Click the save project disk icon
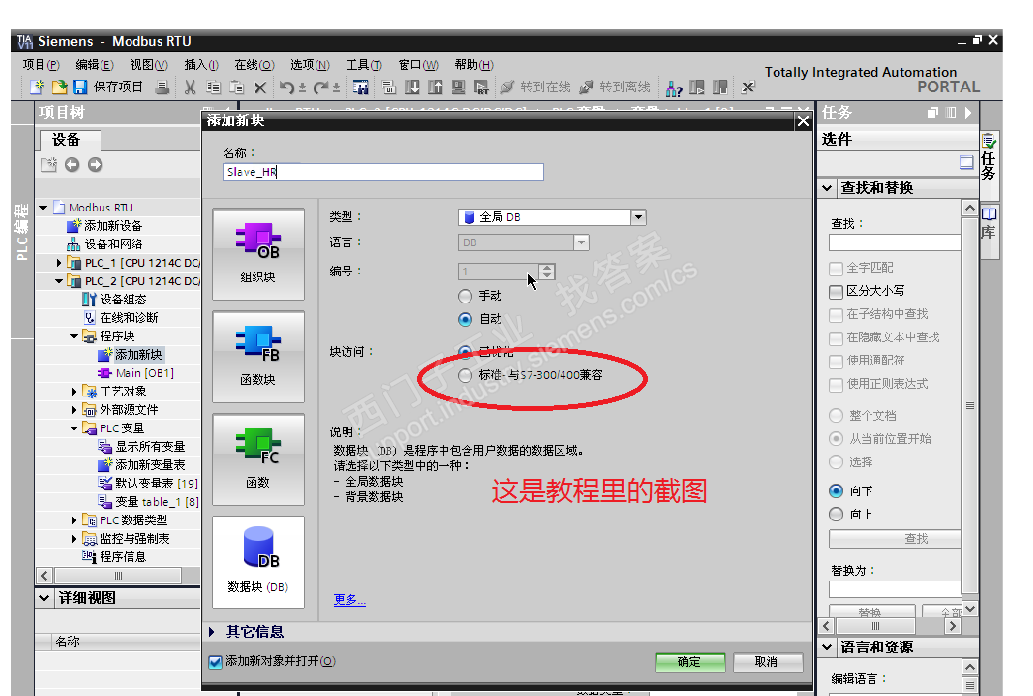 click(x=80, y=86)
